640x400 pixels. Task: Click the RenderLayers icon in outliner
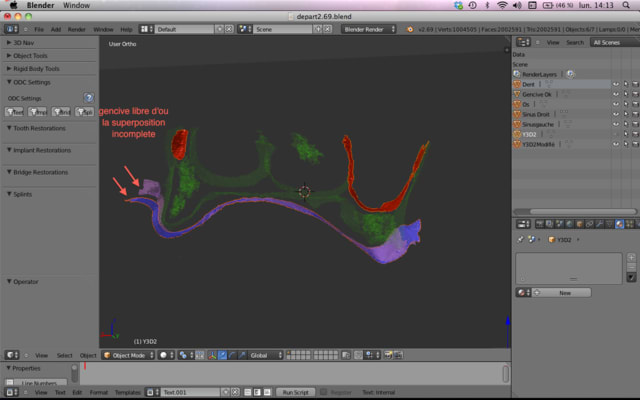click(x=517, y=74)
